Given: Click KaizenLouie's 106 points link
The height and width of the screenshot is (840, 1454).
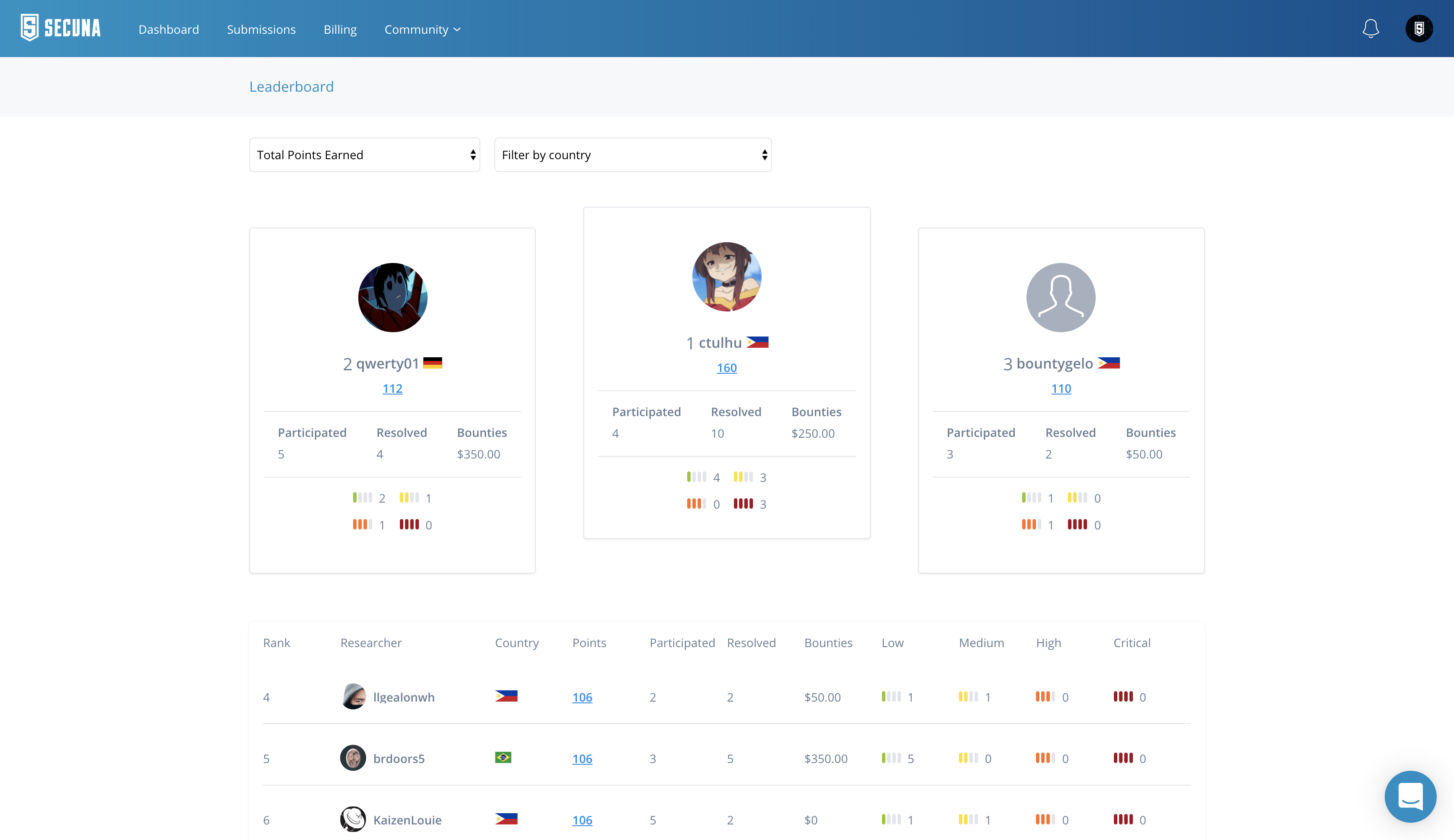Looking at the screenshot, I should click(582, 820).
